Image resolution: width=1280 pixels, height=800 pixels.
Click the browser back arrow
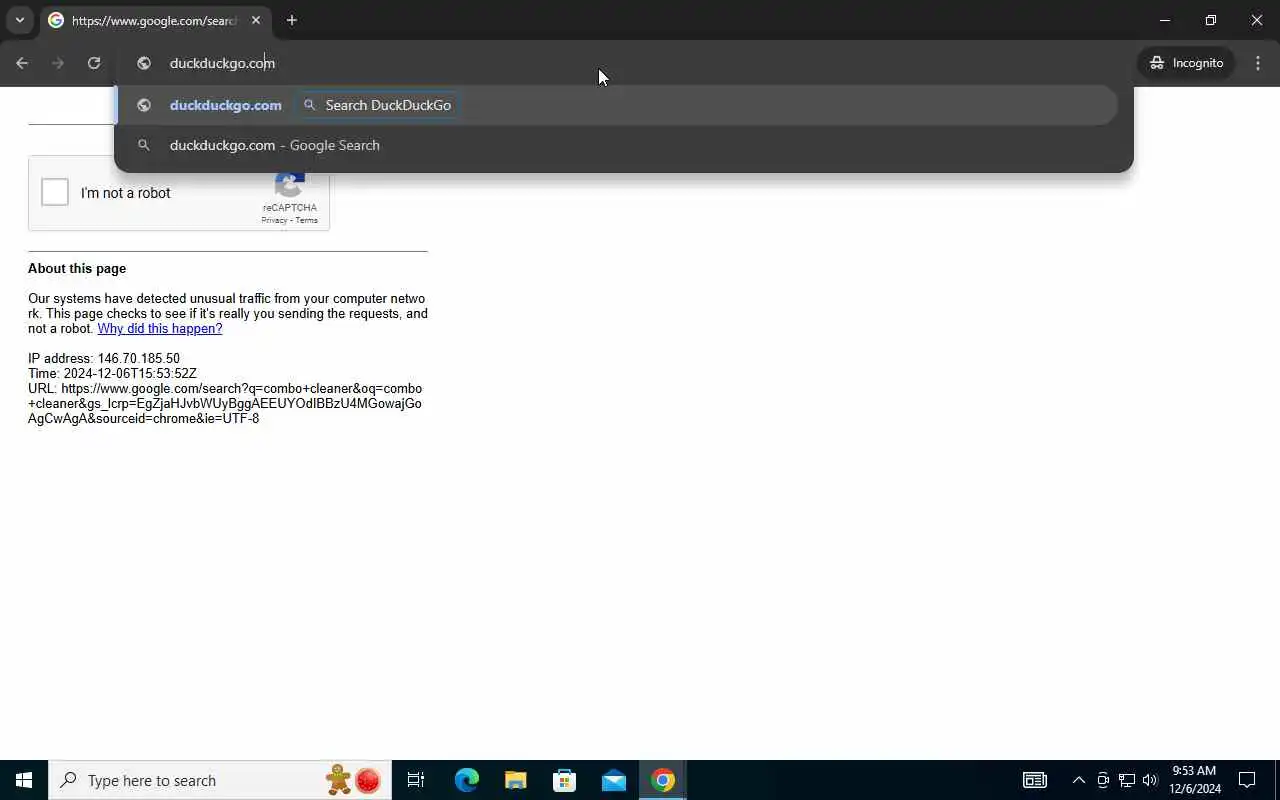(x=22, y=63)
